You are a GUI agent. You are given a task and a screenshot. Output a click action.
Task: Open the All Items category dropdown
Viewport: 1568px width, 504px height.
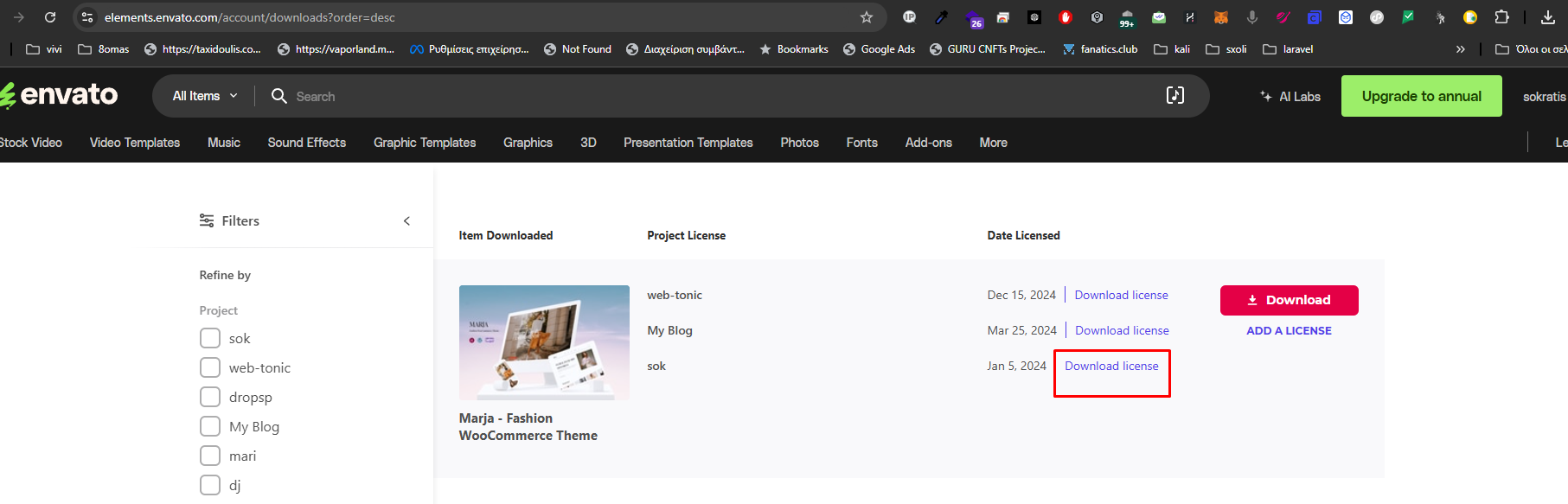click(205, 96)
